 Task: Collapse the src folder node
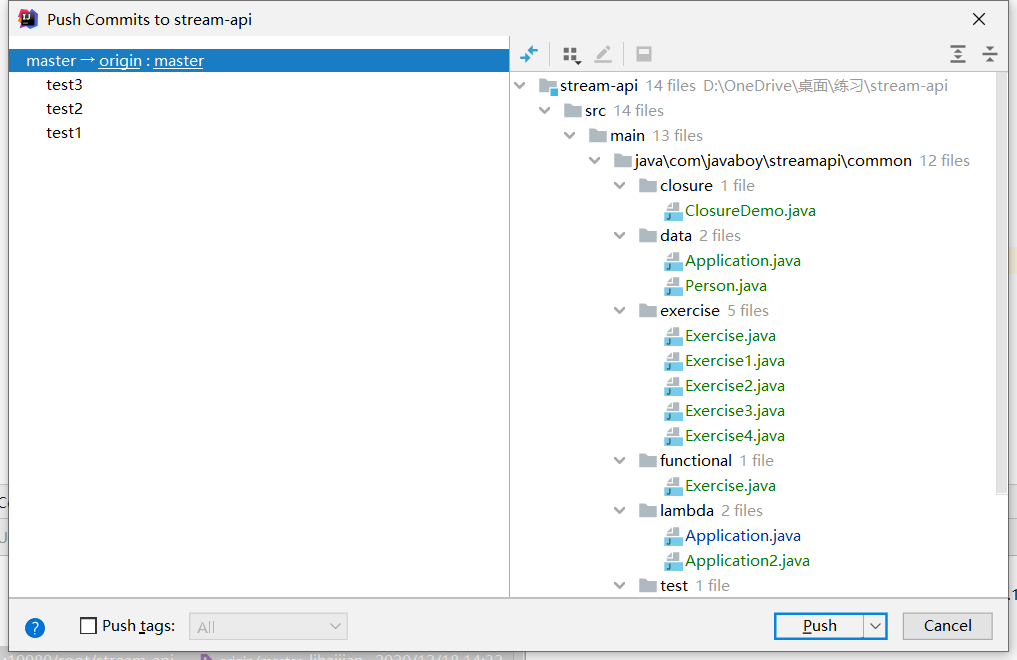[x=545, y=111]
